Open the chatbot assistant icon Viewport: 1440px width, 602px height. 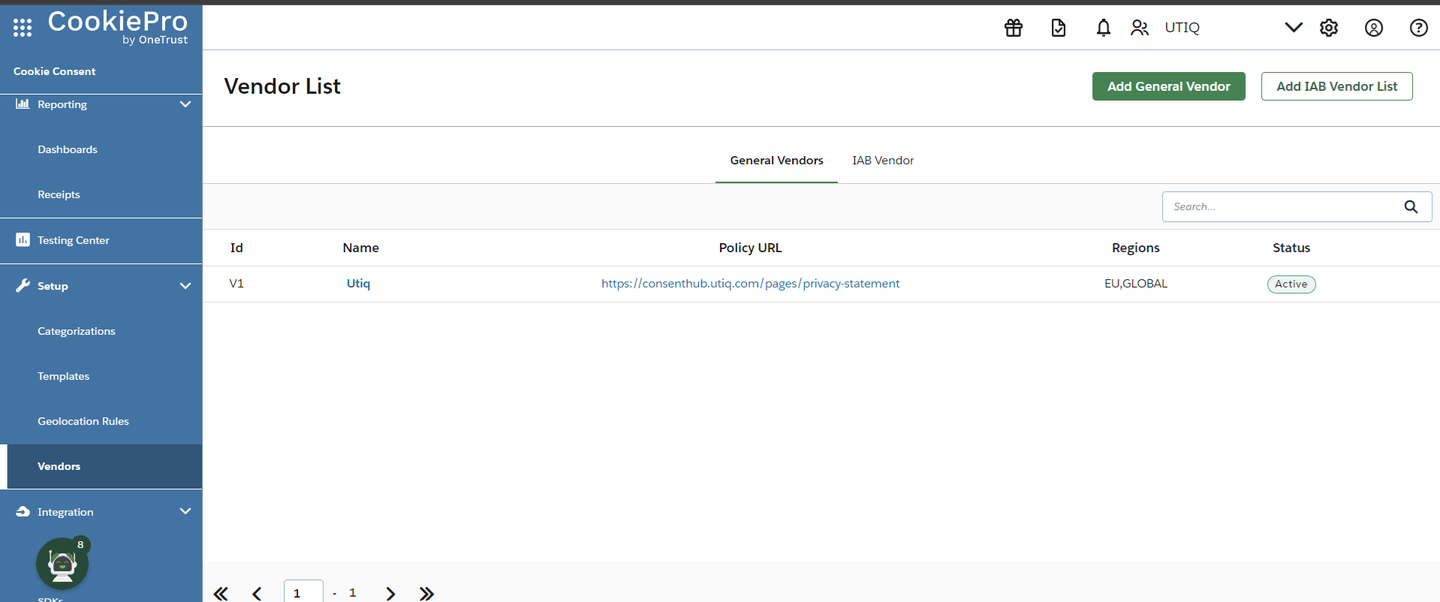(62, 564)
